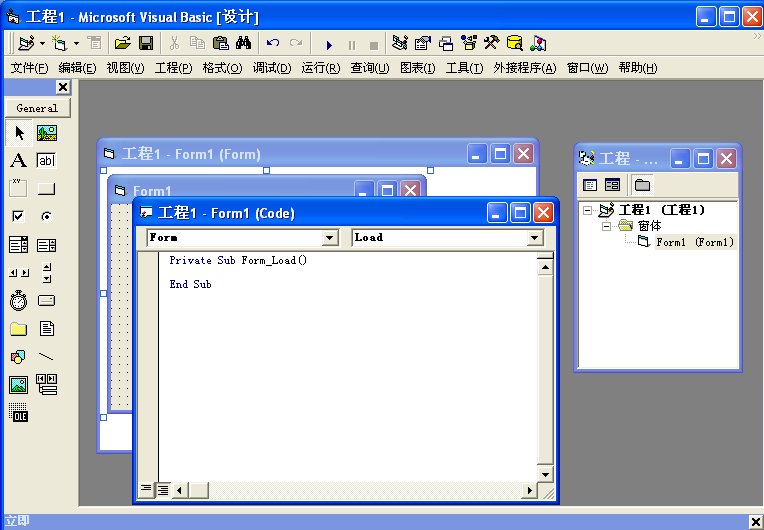Select the CommandButton control tool
Viewport: 764px width, 530px height.
click(x=47, y=189)
